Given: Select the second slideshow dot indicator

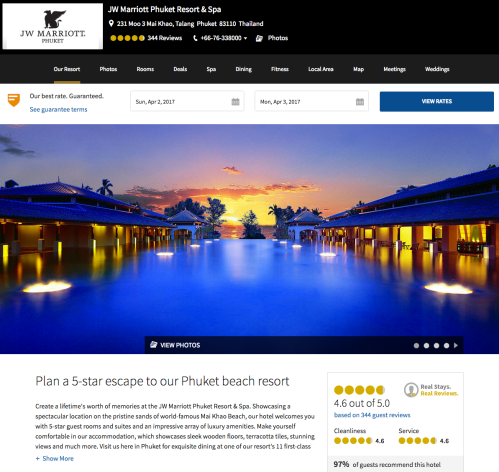Looking at the screenshot, I should coord(426,346).
